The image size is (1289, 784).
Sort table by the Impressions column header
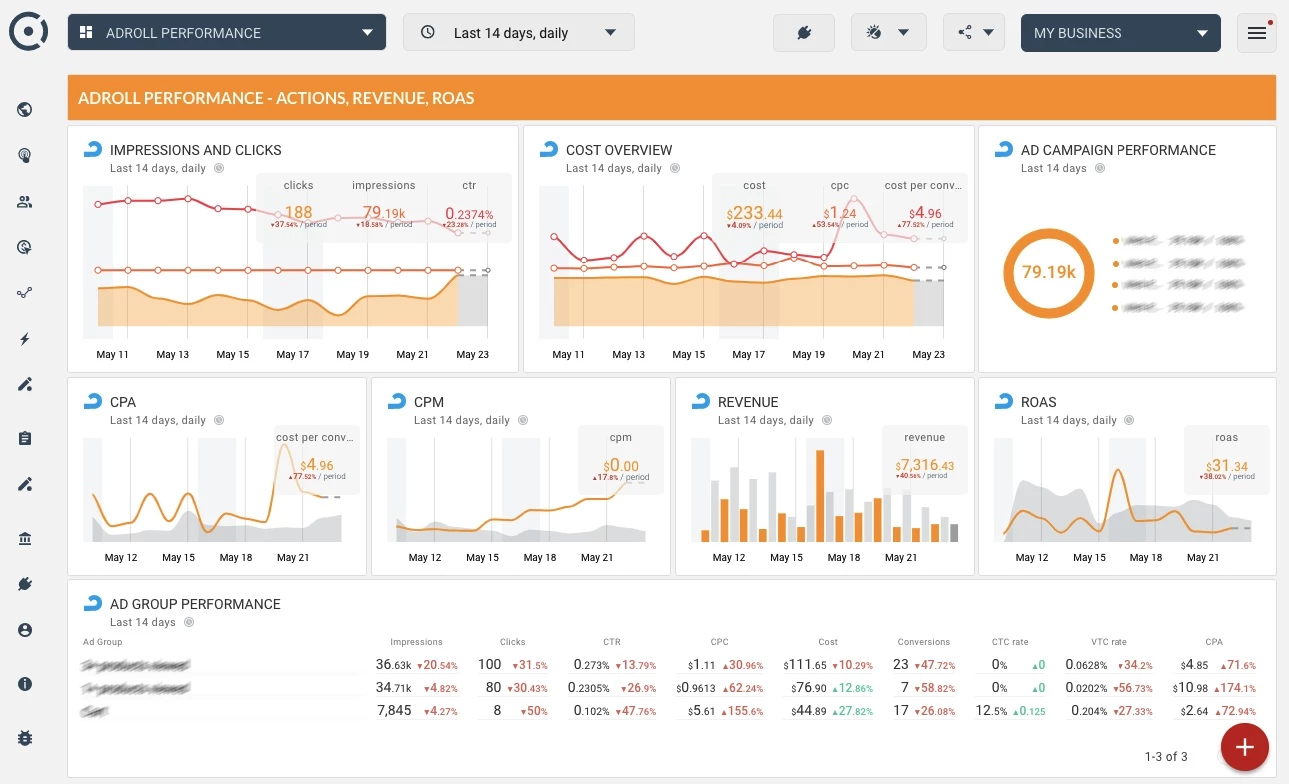416,642
